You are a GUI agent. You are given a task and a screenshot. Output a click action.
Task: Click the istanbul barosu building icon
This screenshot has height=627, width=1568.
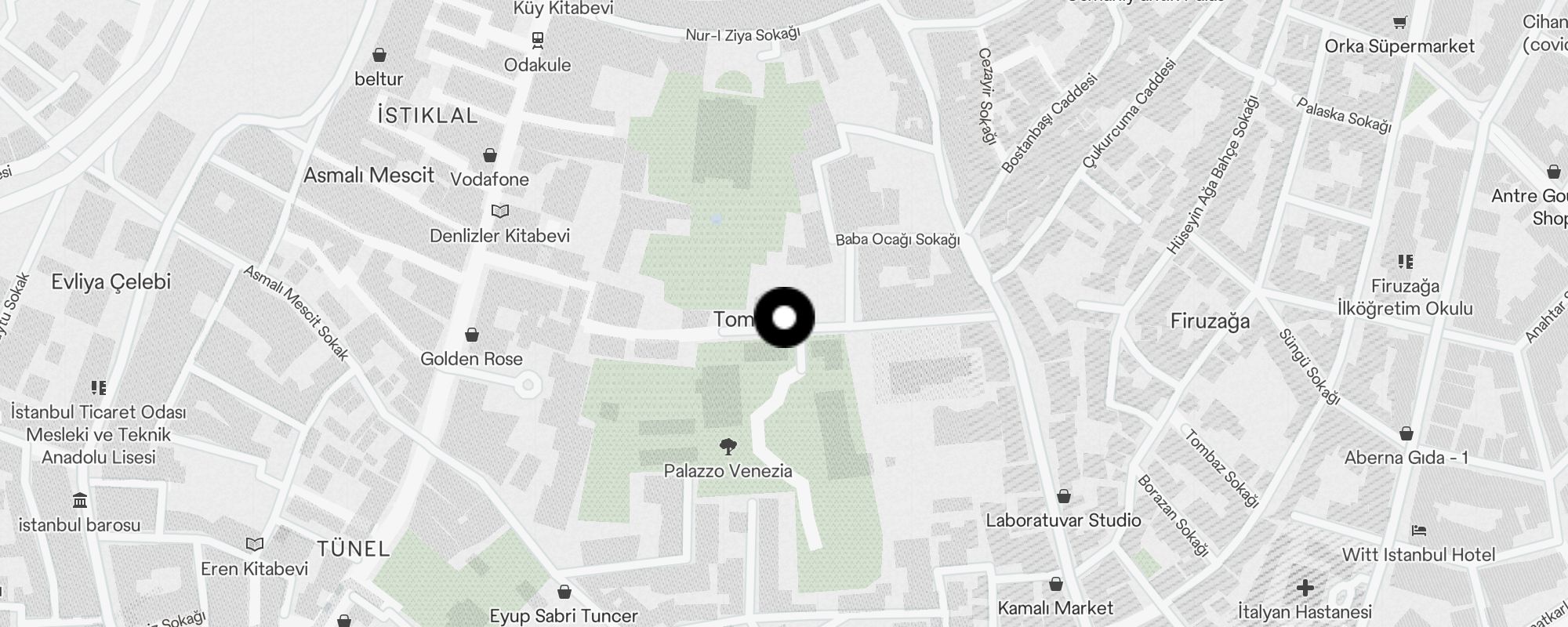tap(80, 501)
